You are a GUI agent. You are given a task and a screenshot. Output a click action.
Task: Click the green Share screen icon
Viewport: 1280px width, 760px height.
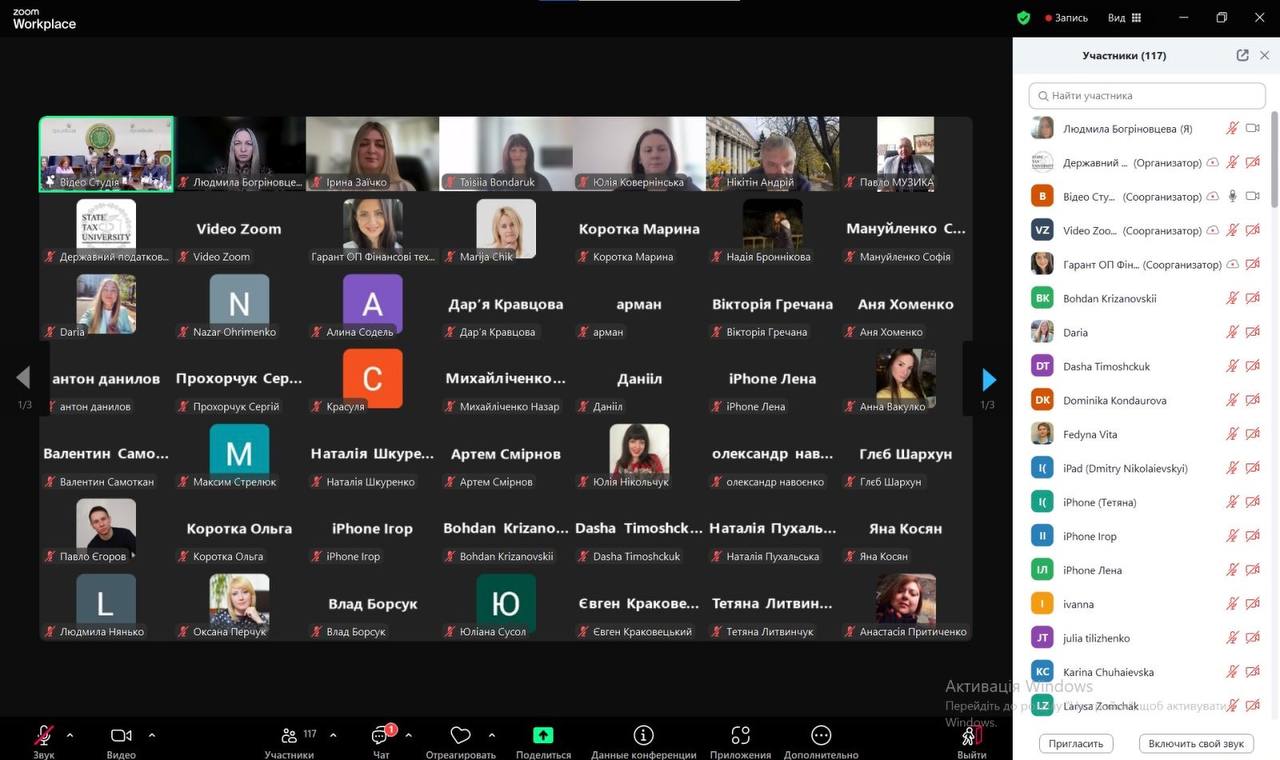pos(543,735)
